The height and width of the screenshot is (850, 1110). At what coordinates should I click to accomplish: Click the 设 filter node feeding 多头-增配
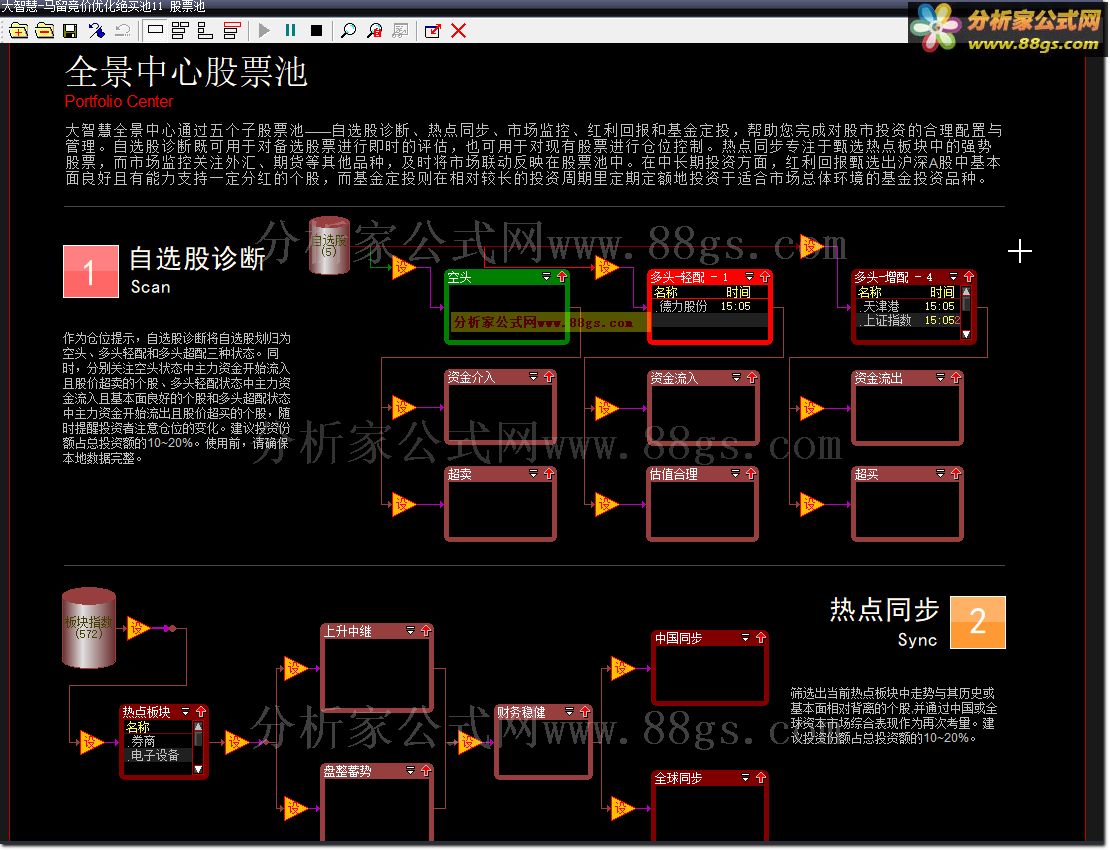click(x=811, y=246)
